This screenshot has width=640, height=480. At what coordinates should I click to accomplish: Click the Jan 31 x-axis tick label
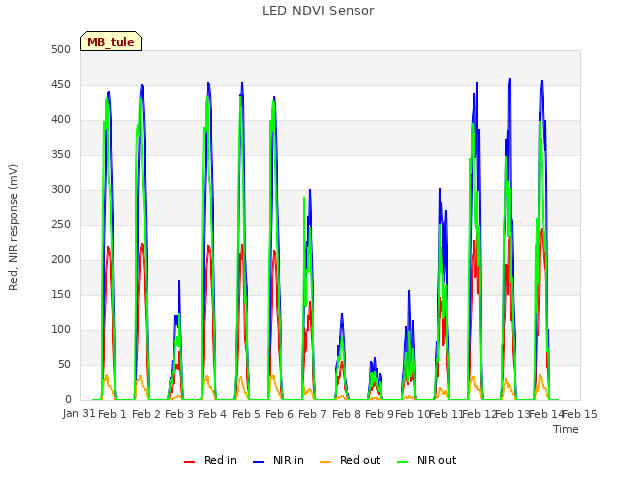click(79, 413)
